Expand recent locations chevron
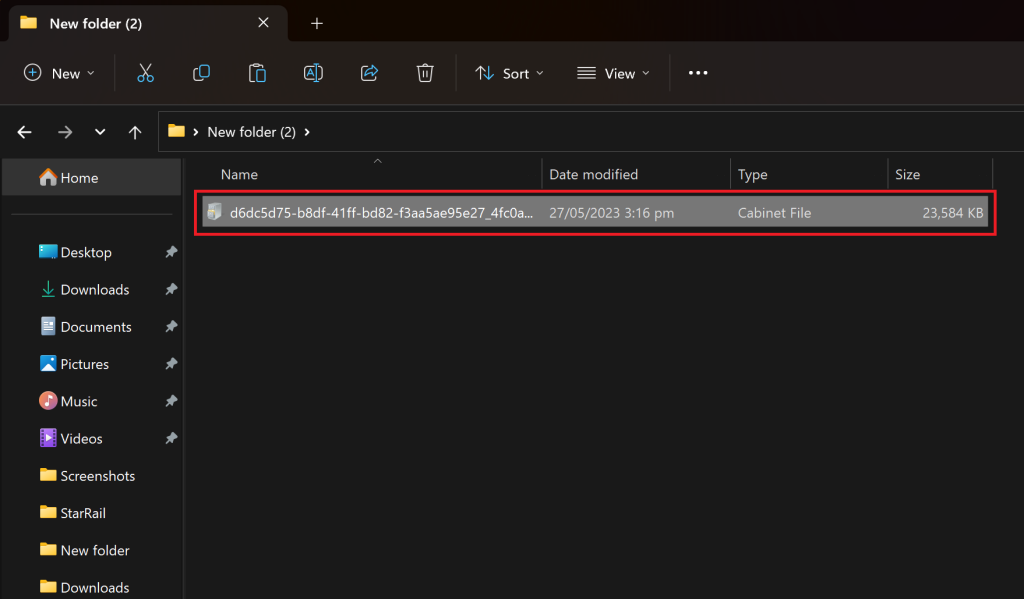Image resolution: width=1024 pixels, height=599 pixels. (x=100, y=132)
